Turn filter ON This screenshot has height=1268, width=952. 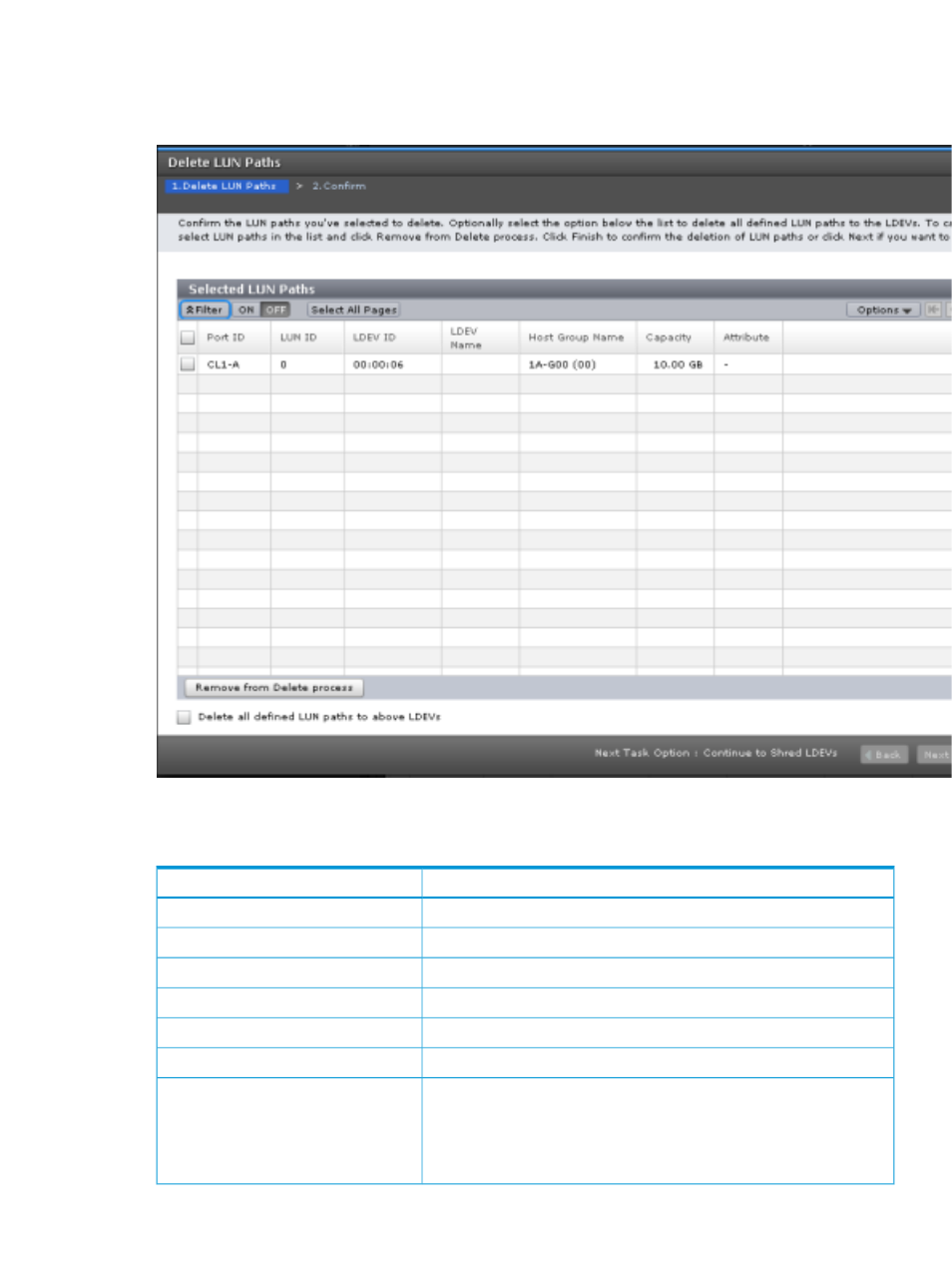click(246, 311)
